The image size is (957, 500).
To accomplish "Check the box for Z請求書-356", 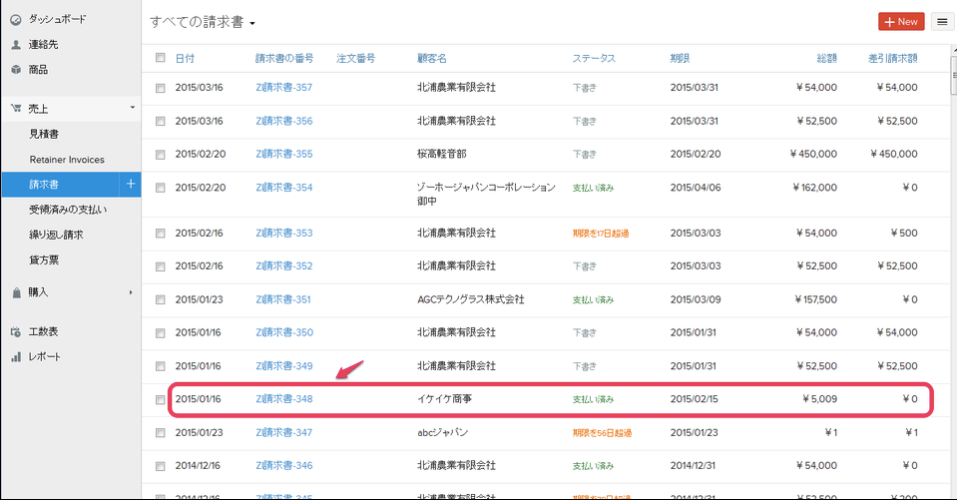I will coord(160,121).
